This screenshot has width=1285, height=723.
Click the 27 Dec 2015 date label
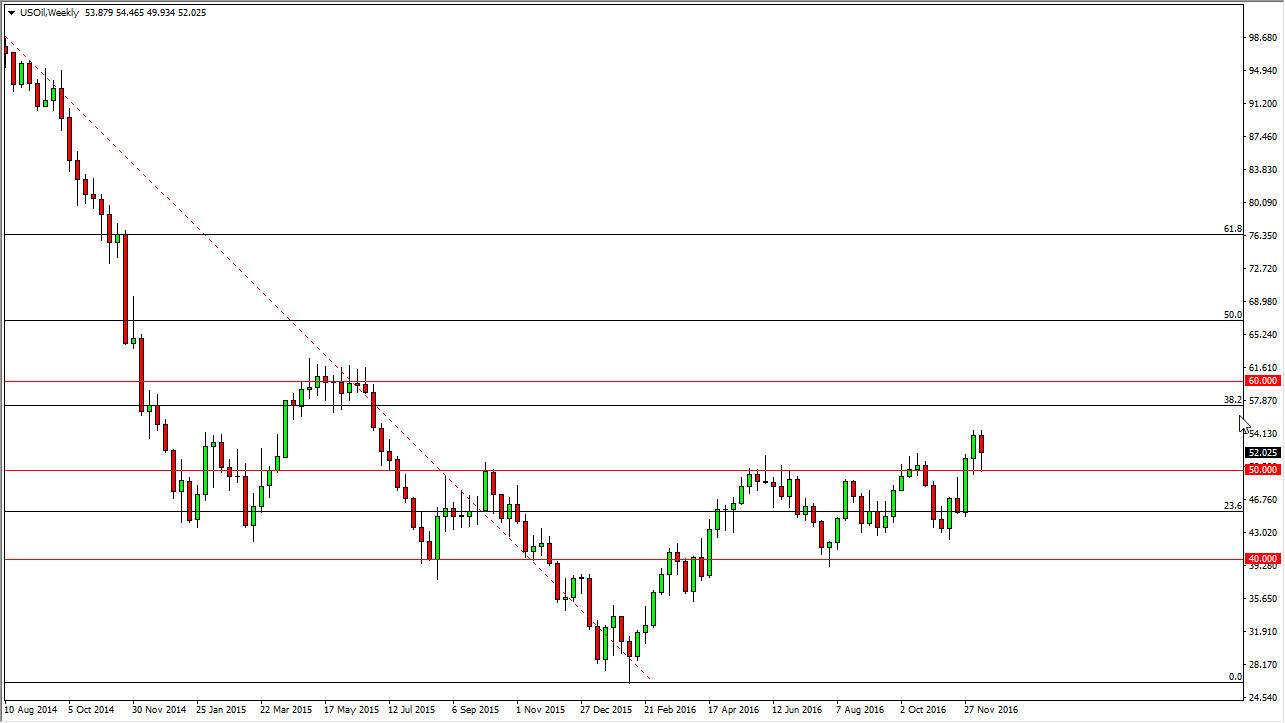(x=605, y=710)
